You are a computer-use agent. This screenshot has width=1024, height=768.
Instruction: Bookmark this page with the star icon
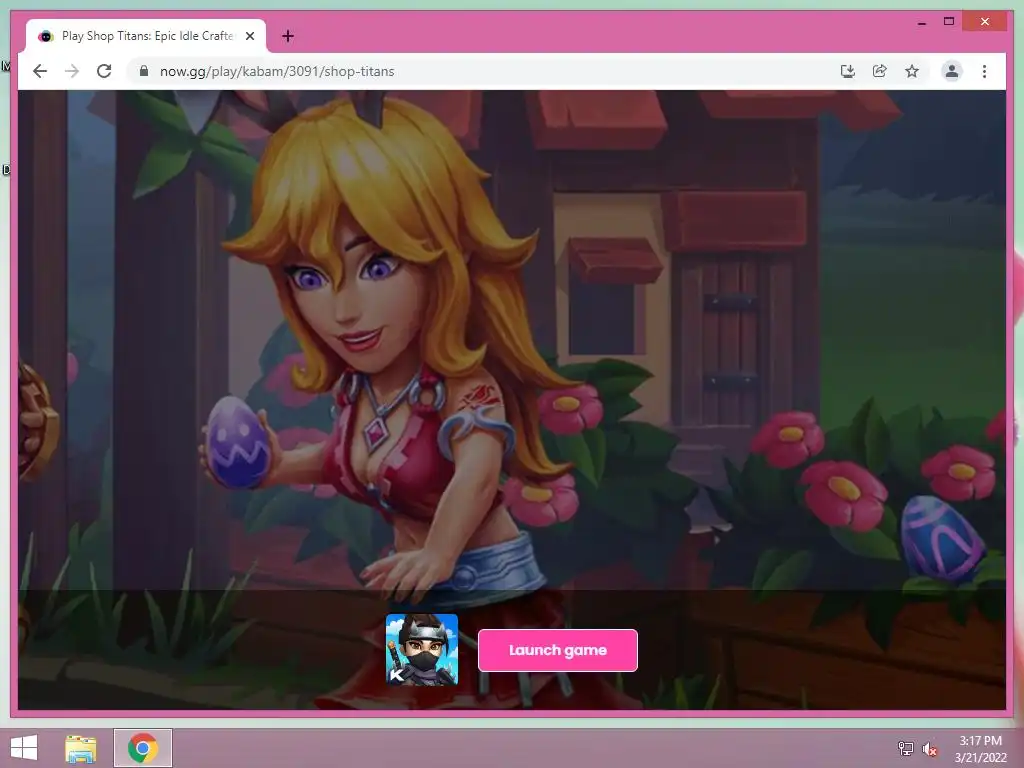click(912, 71)
